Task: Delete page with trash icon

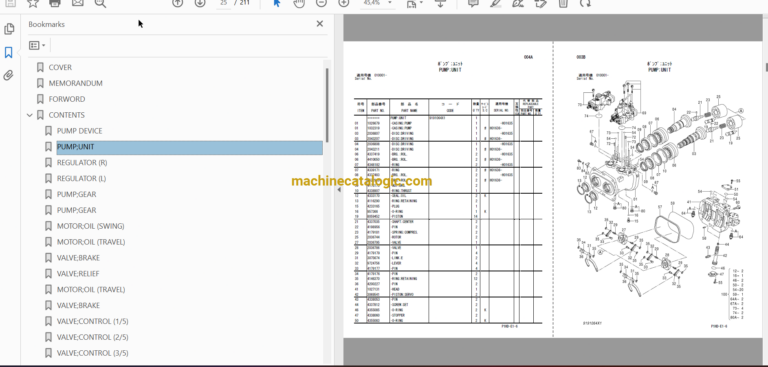Action: (x=563, y=3)
